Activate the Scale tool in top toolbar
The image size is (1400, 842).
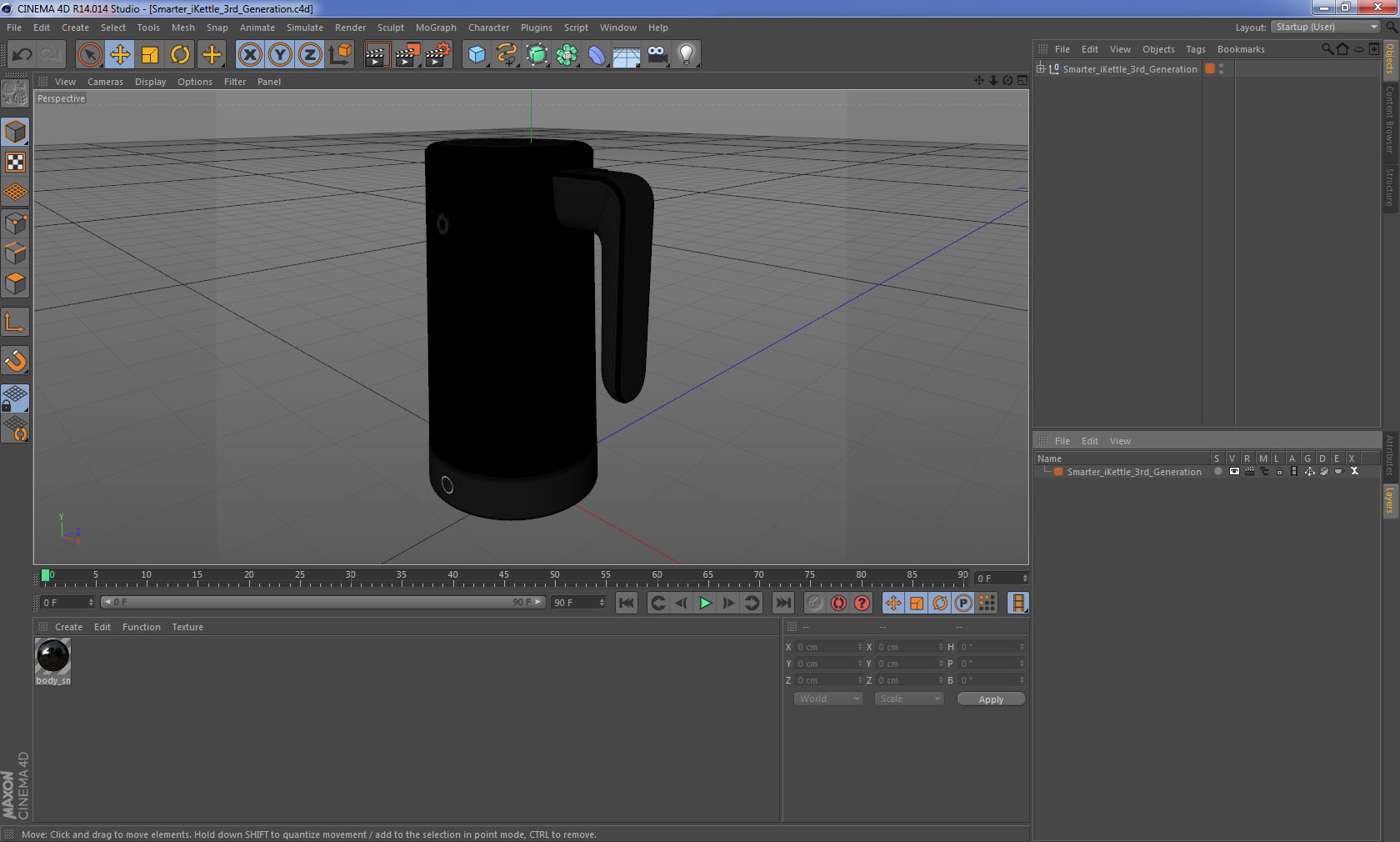[x=150, y=55]
